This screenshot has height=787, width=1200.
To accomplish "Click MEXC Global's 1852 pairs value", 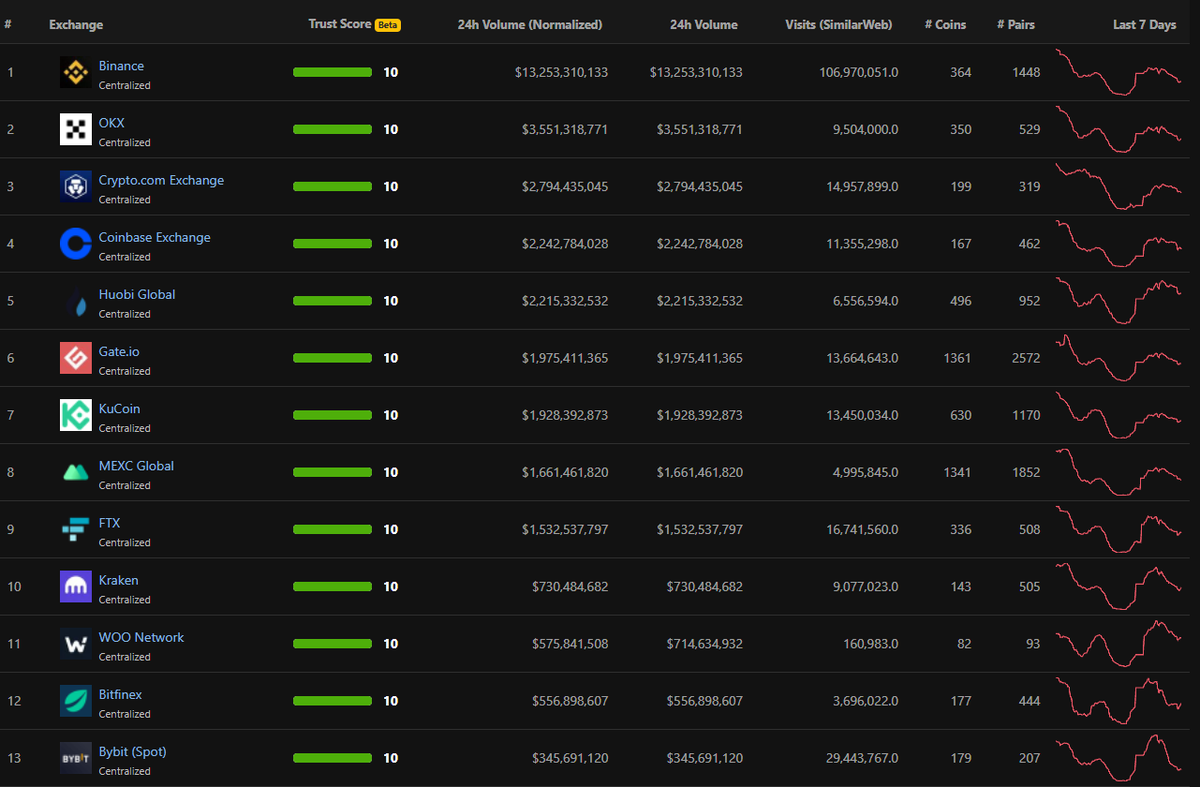I will pyautogui.click(x=1025, y=472).
